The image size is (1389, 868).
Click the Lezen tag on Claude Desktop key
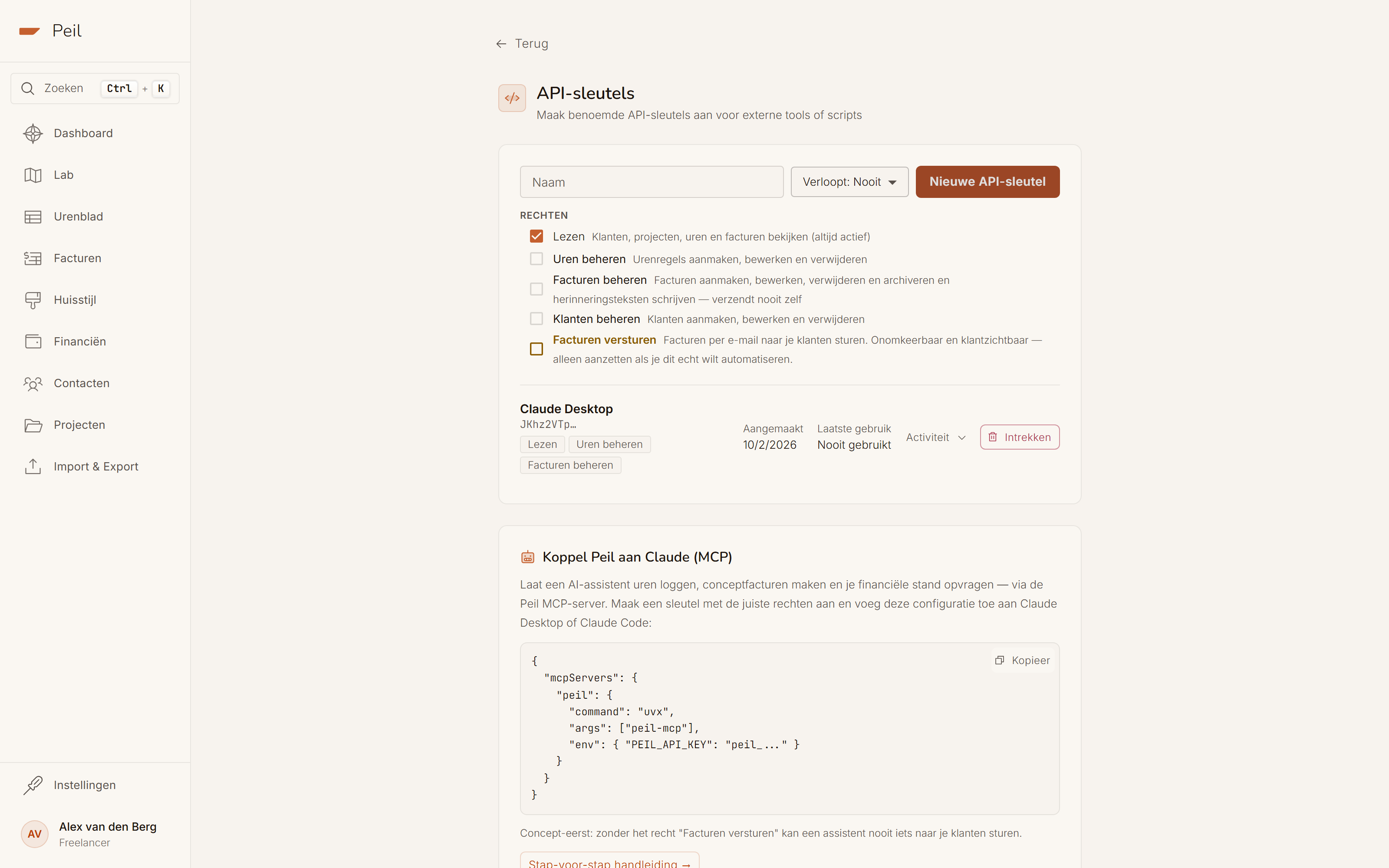[543, 444]
